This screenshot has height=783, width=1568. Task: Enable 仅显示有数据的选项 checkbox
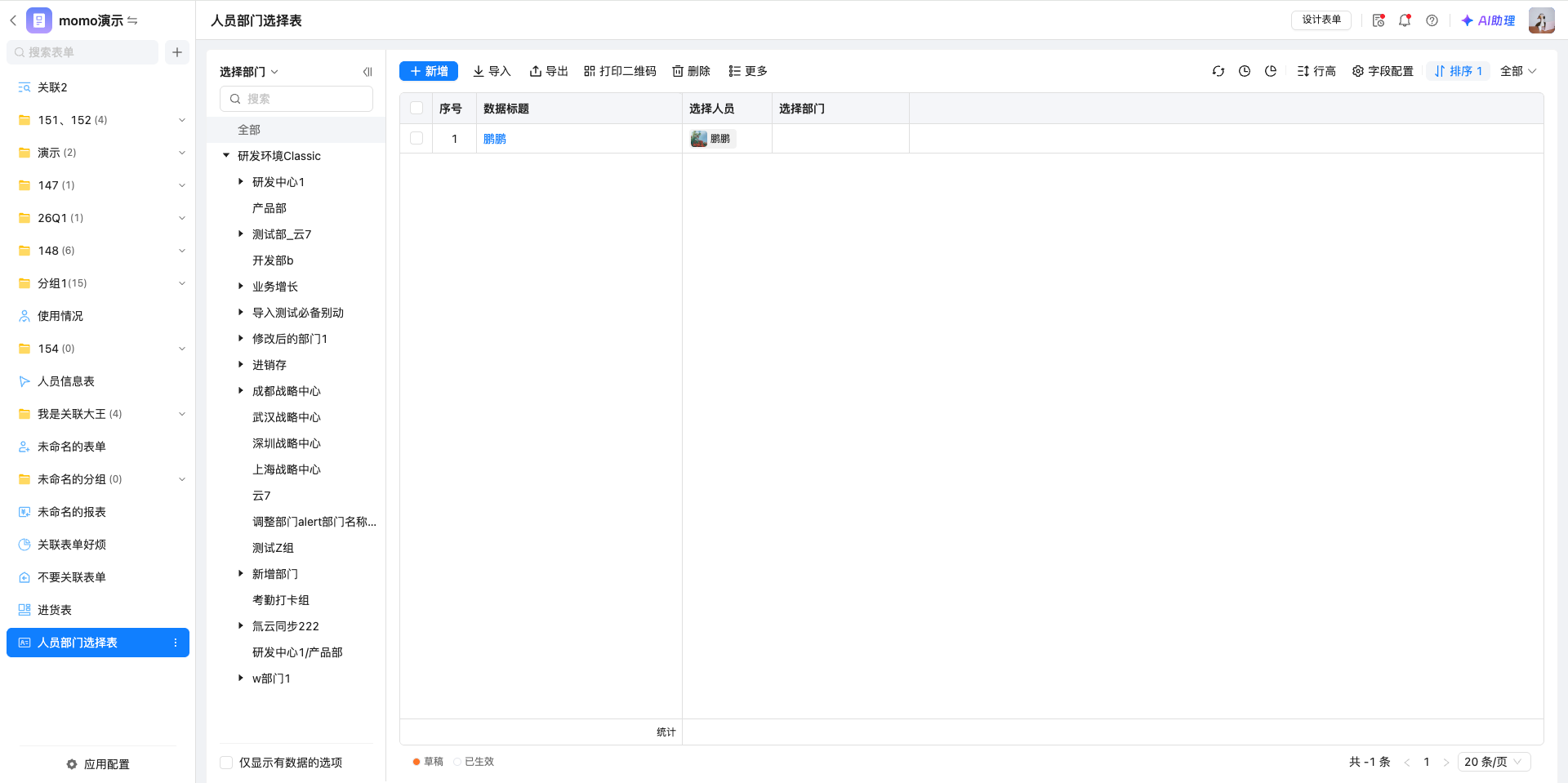(226, 763)
